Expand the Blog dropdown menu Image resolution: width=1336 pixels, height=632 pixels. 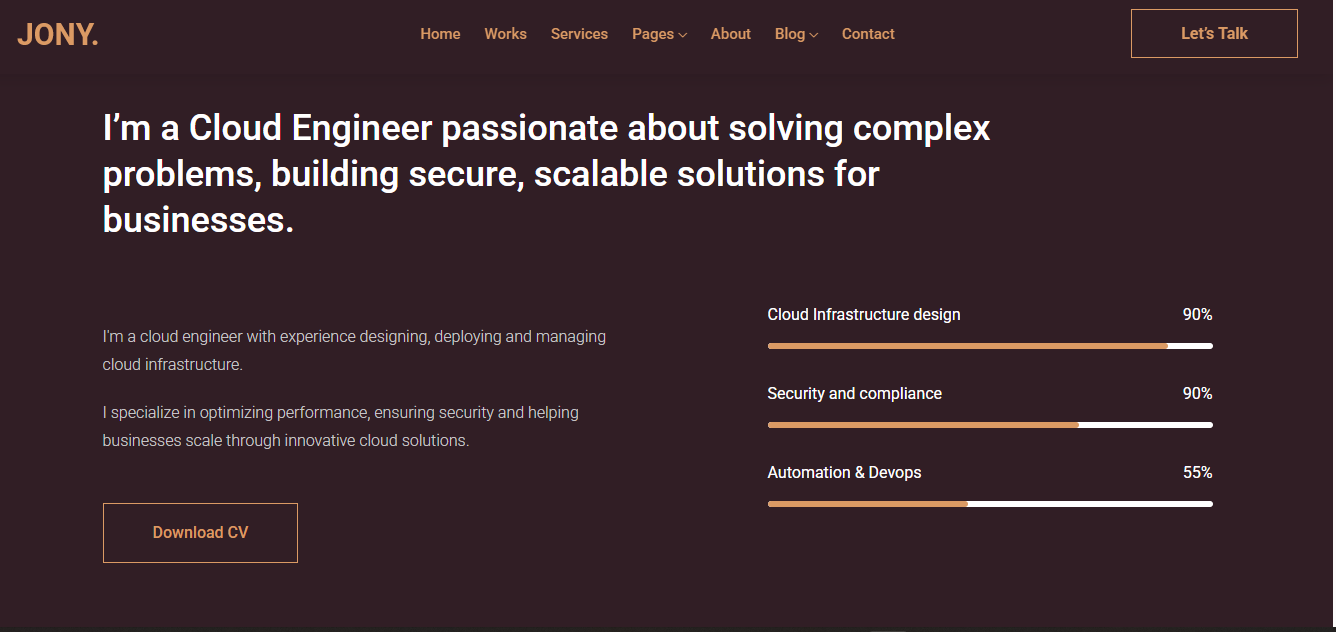[796, 34]
